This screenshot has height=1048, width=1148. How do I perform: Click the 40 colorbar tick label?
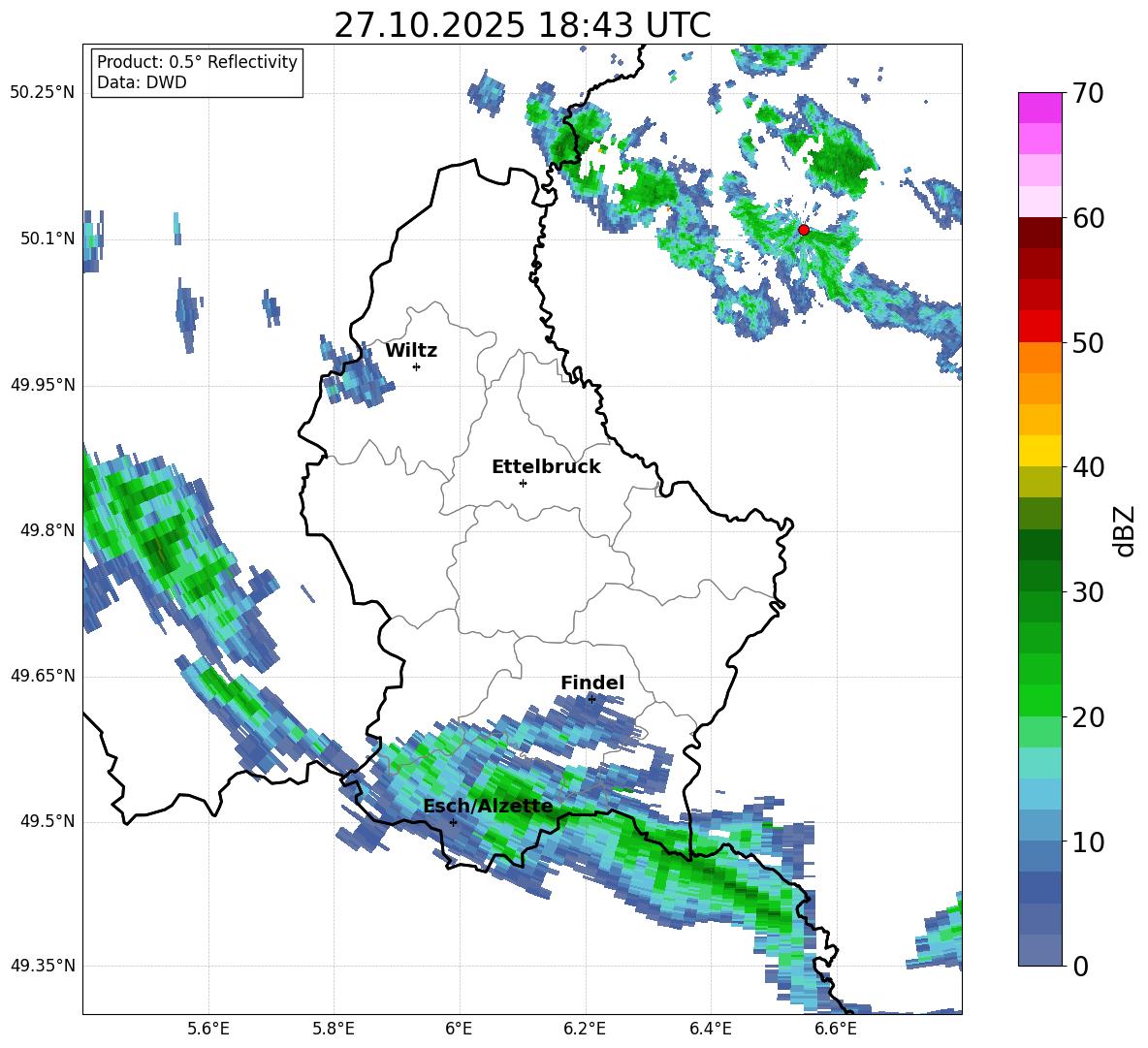pos(1088,467)
